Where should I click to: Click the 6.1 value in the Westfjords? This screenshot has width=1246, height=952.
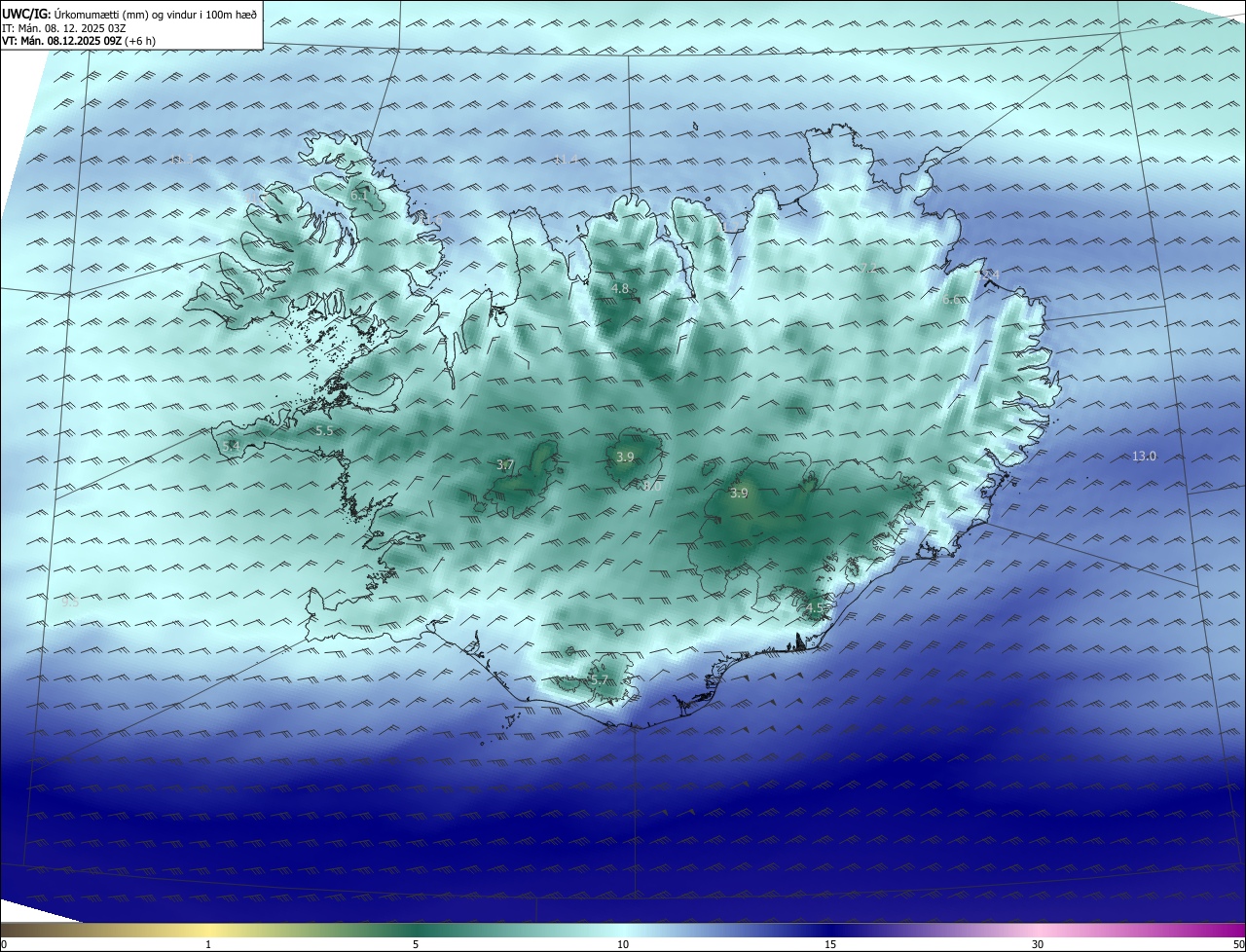tap(359, 196)
